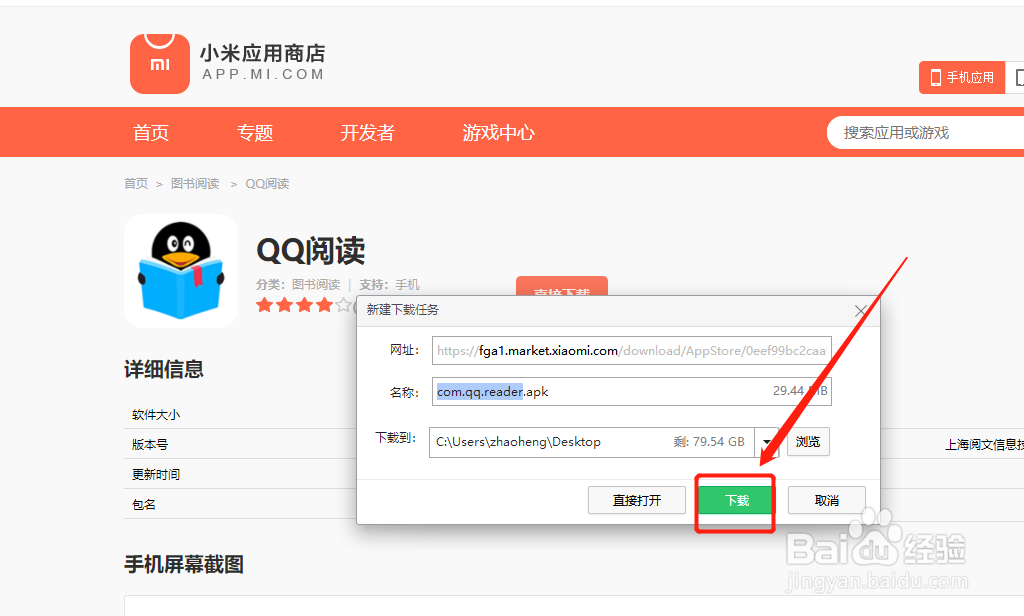Open the 专题 nav tab
The height and width of the screenshot is (616, 1024).
[x=255, y=133]
